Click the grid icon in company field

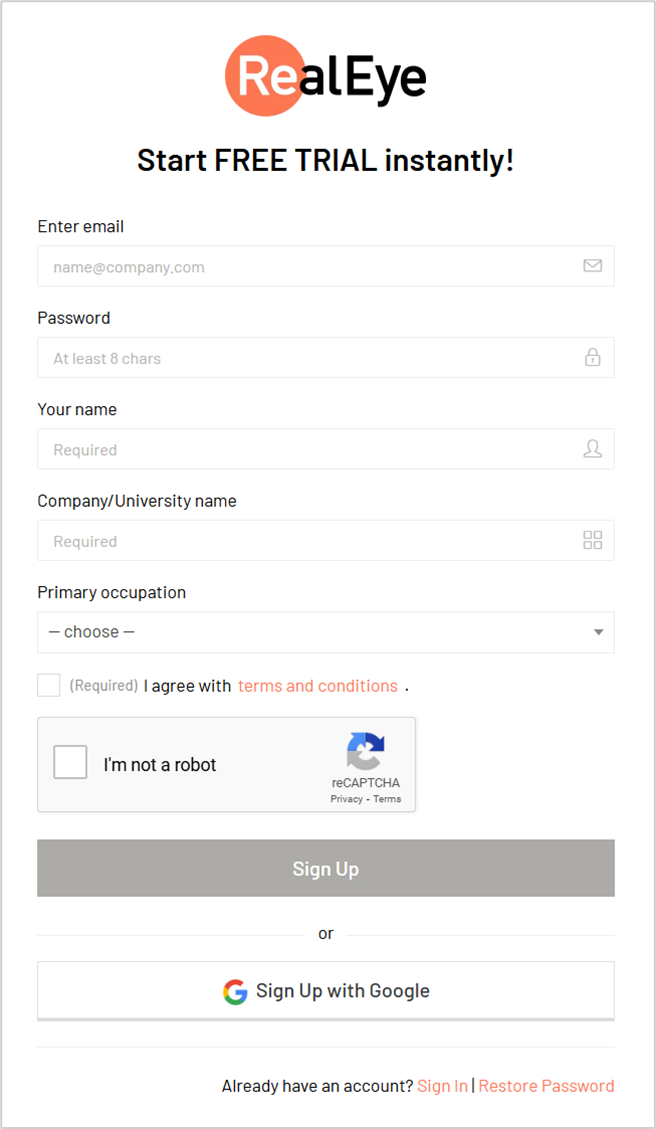[592, 540]
